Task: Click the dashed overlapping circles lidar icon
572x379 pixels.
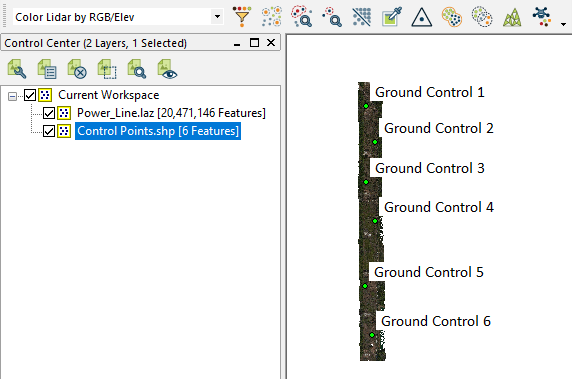Action: [x=482, y=17]
